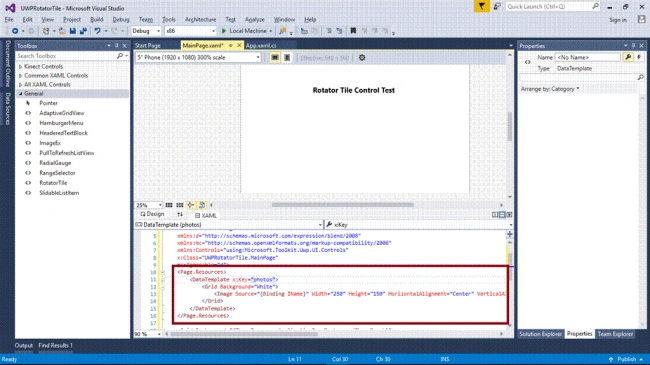The image size is (650, 365).
Task: Open the Analyze menu
Action: click(x=255, y=19)
